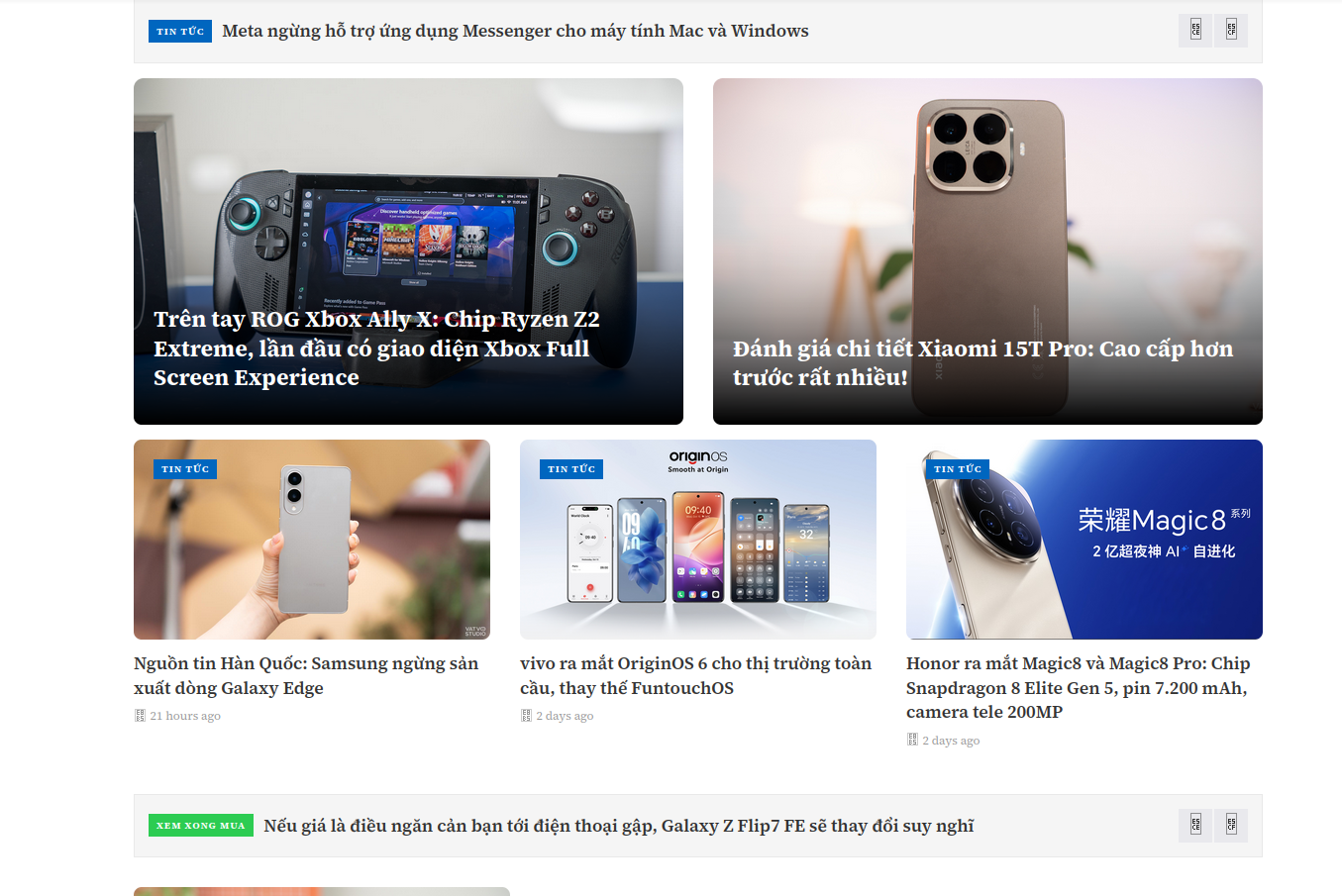Click previous-headline icon in Xem Xong Mua ticker

click(1195, 826)
